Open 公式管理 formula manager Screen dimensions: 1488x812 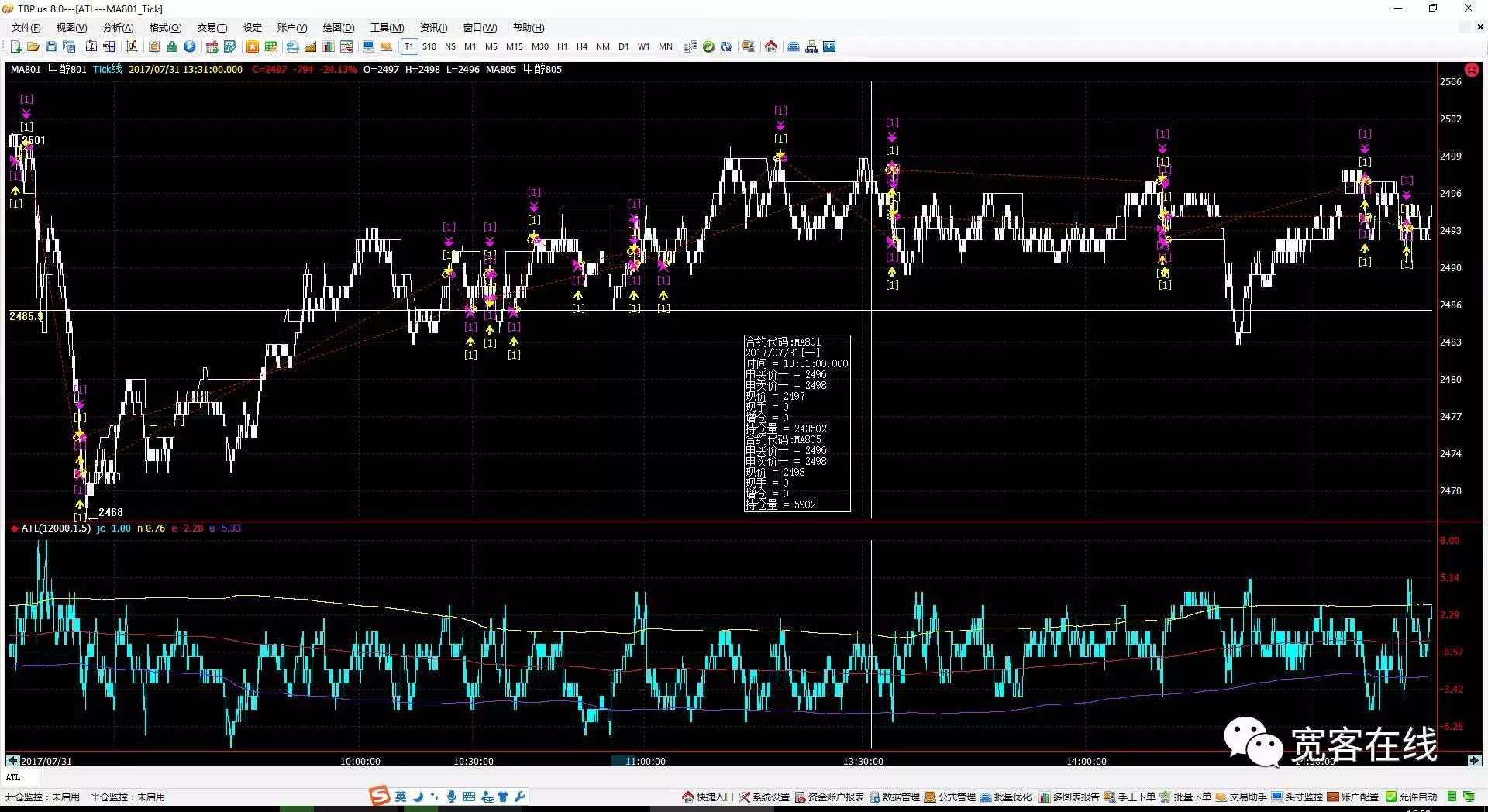(949, 797)
